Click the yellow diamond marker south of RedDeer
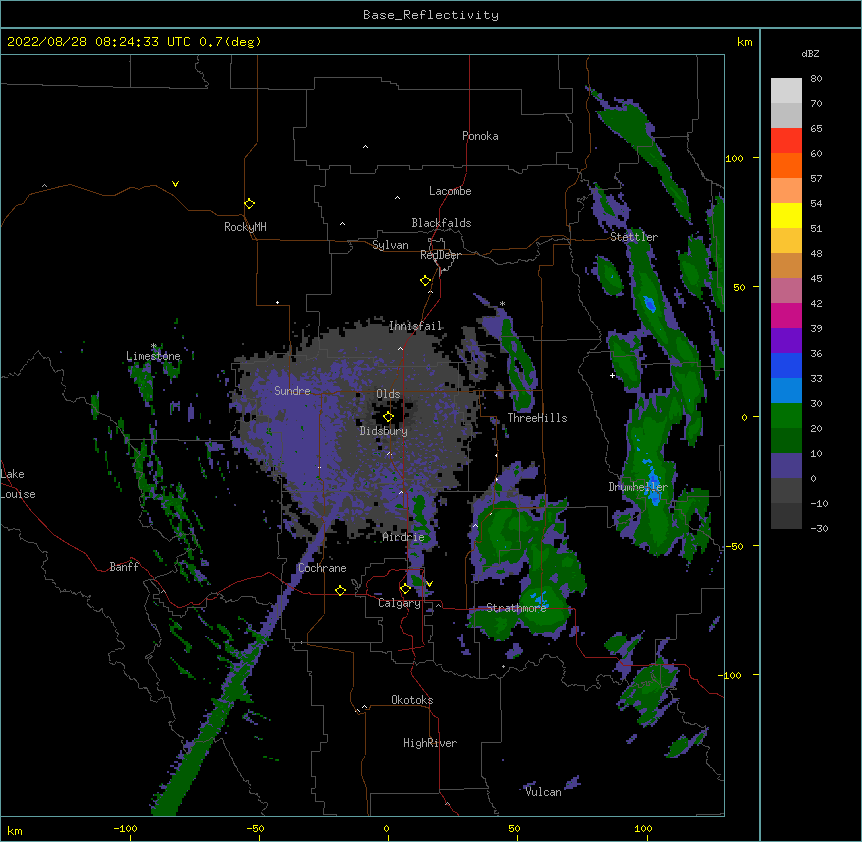This screenshot has height=842, width=862. pos(425,281)
